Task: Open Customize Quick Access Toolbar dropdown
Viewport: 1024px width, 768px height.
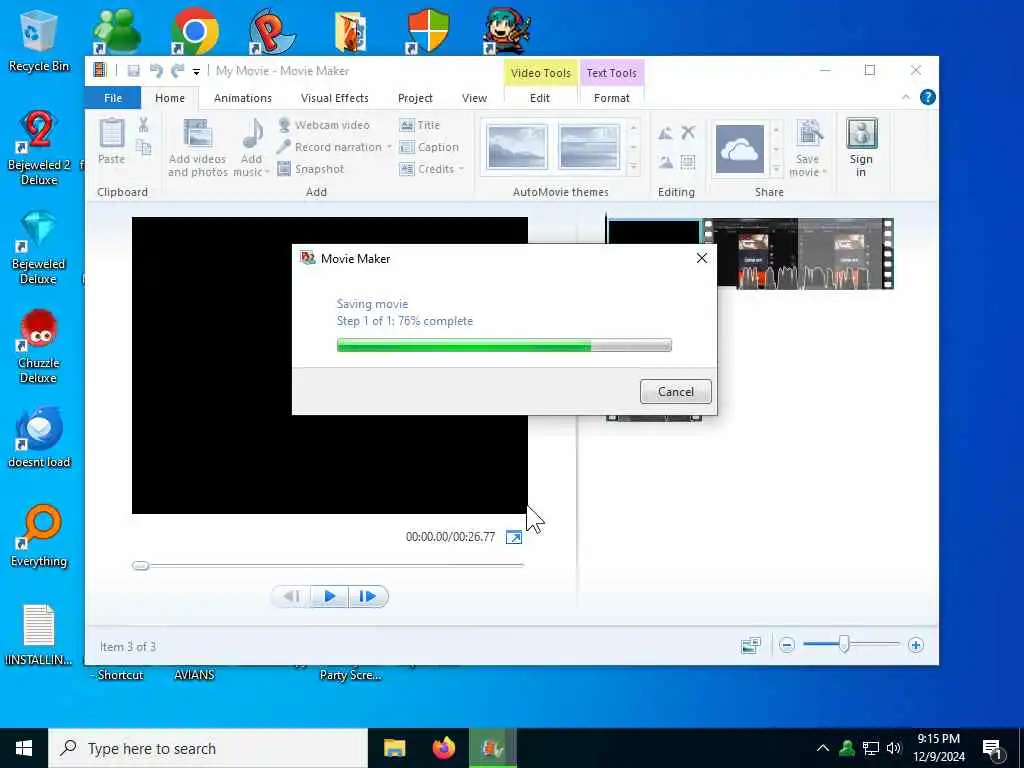Action: (x=196, y=72)
